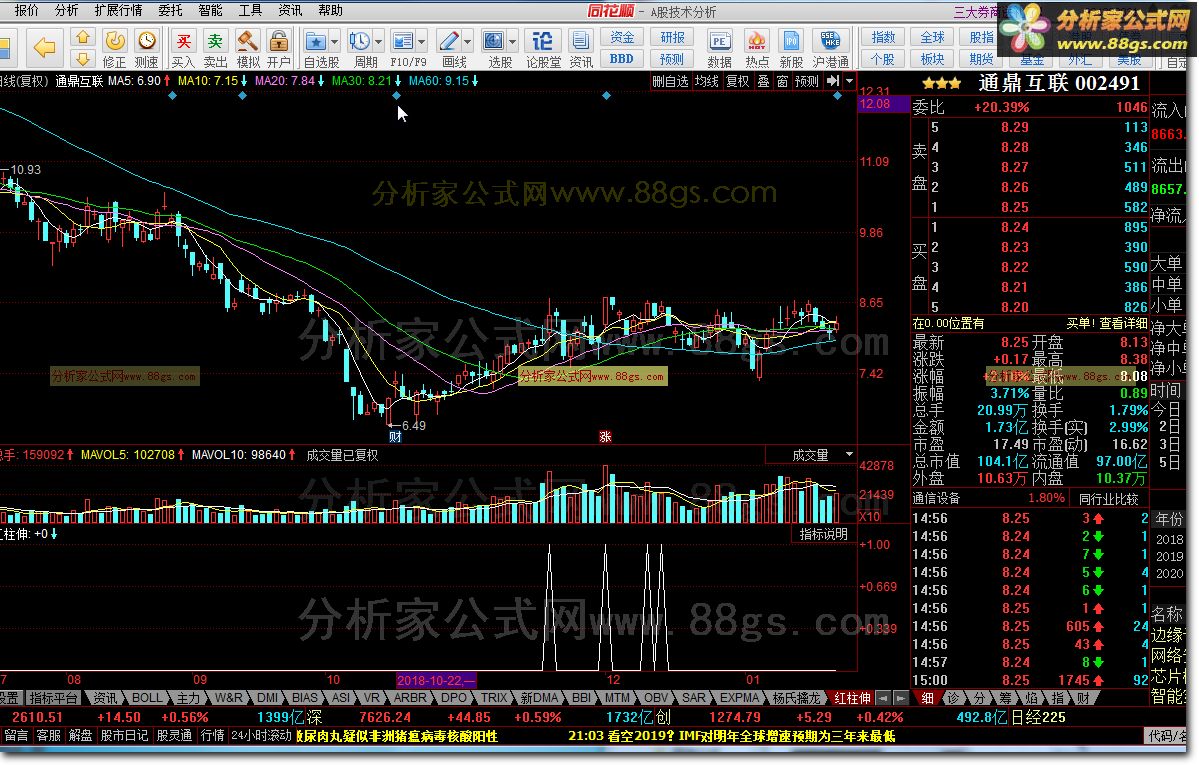The image size is (1199, 765).
Task: Click the 资金 button
Action: pyautogui.click(x=622, y=37)
